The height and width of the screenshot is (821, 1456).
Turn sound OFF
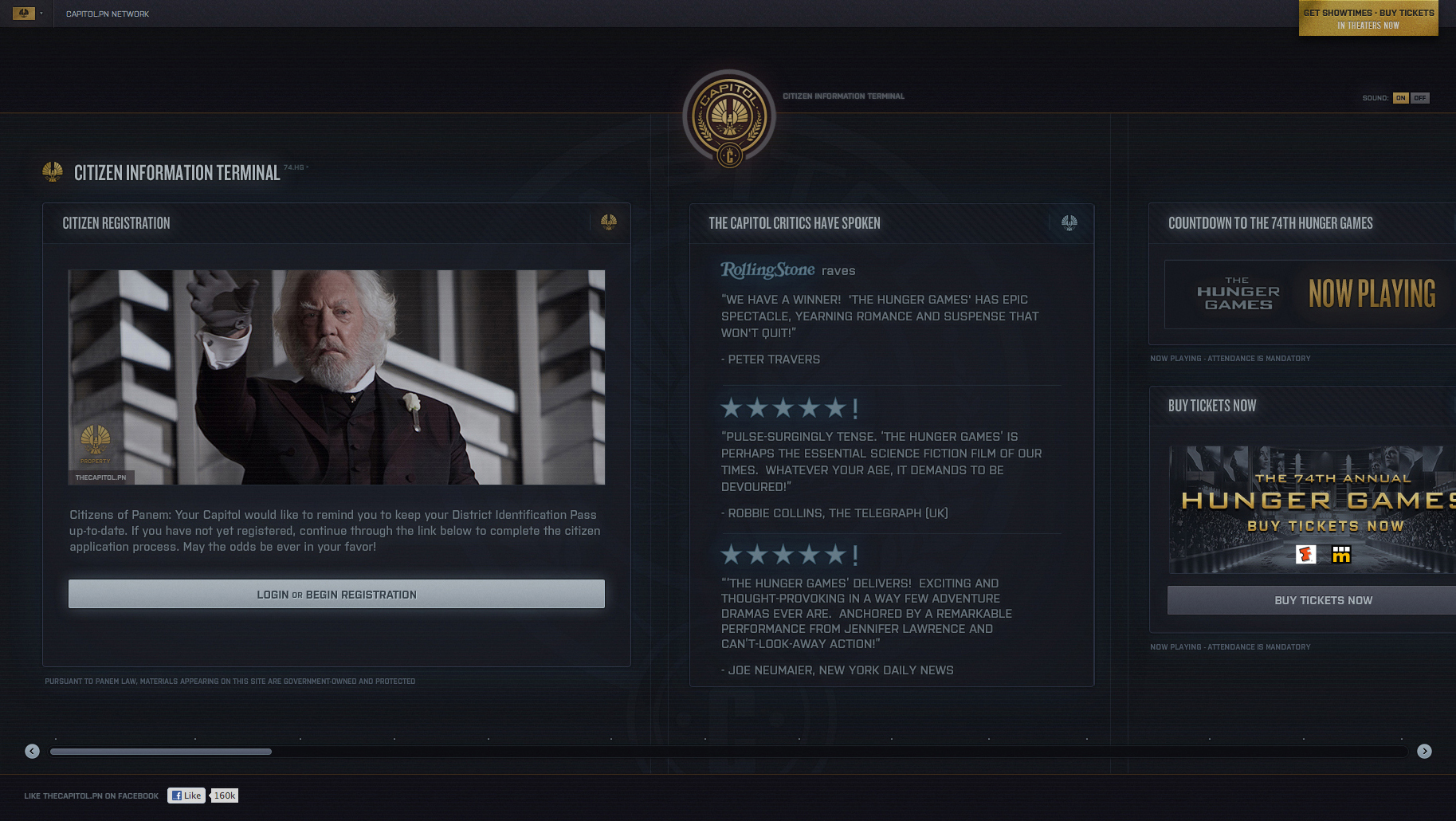point(1420,98)
